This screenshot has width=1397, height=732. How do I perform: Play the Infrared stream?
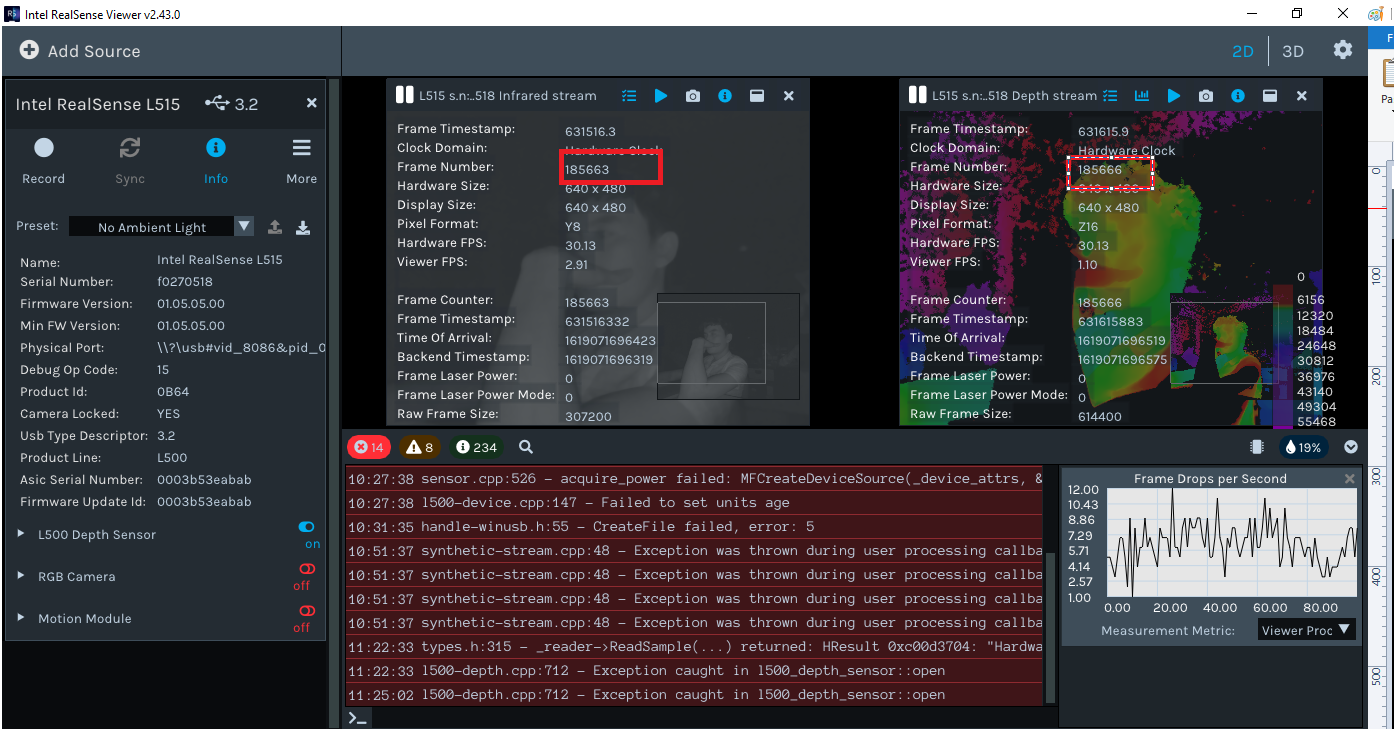661,95
